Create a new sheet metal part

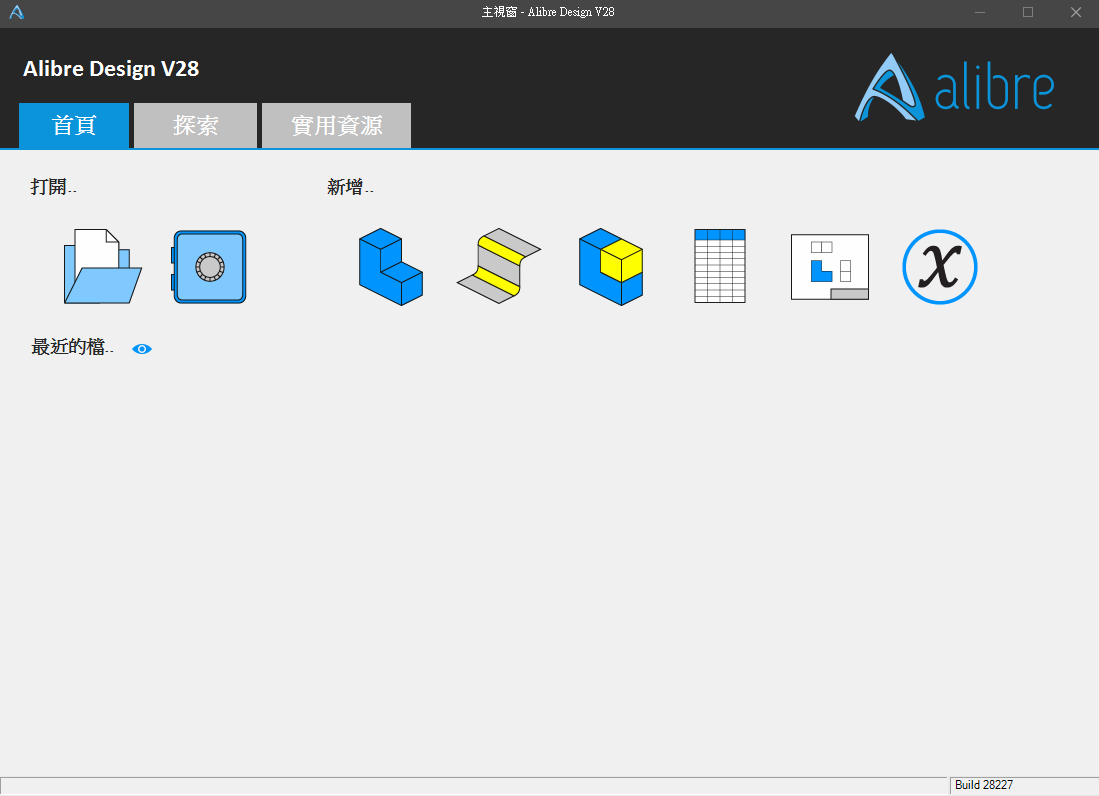(499, 266)
